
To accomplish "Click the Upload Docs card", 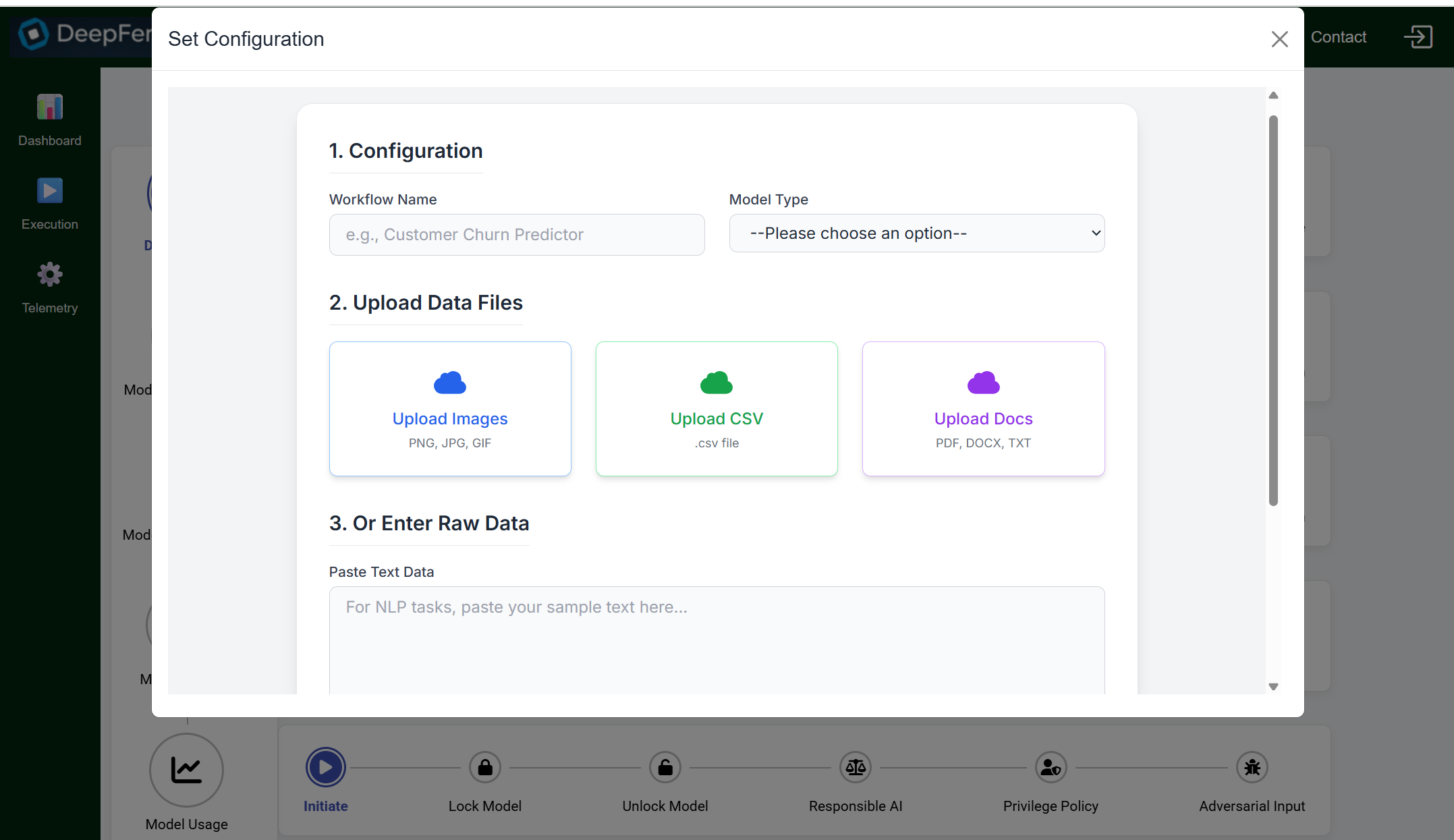I will point(983,409).
